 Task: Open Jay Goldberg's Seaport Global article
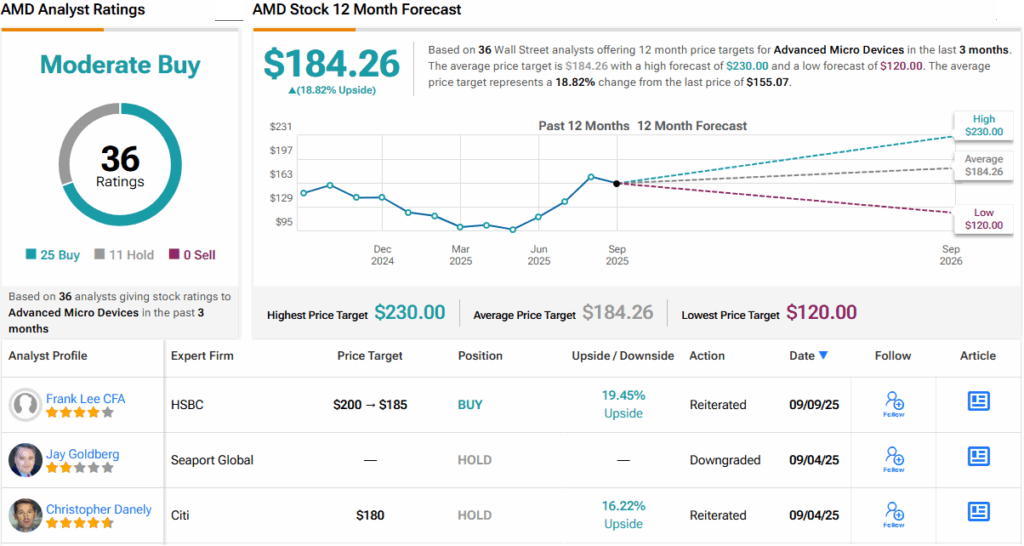[978, 457]
